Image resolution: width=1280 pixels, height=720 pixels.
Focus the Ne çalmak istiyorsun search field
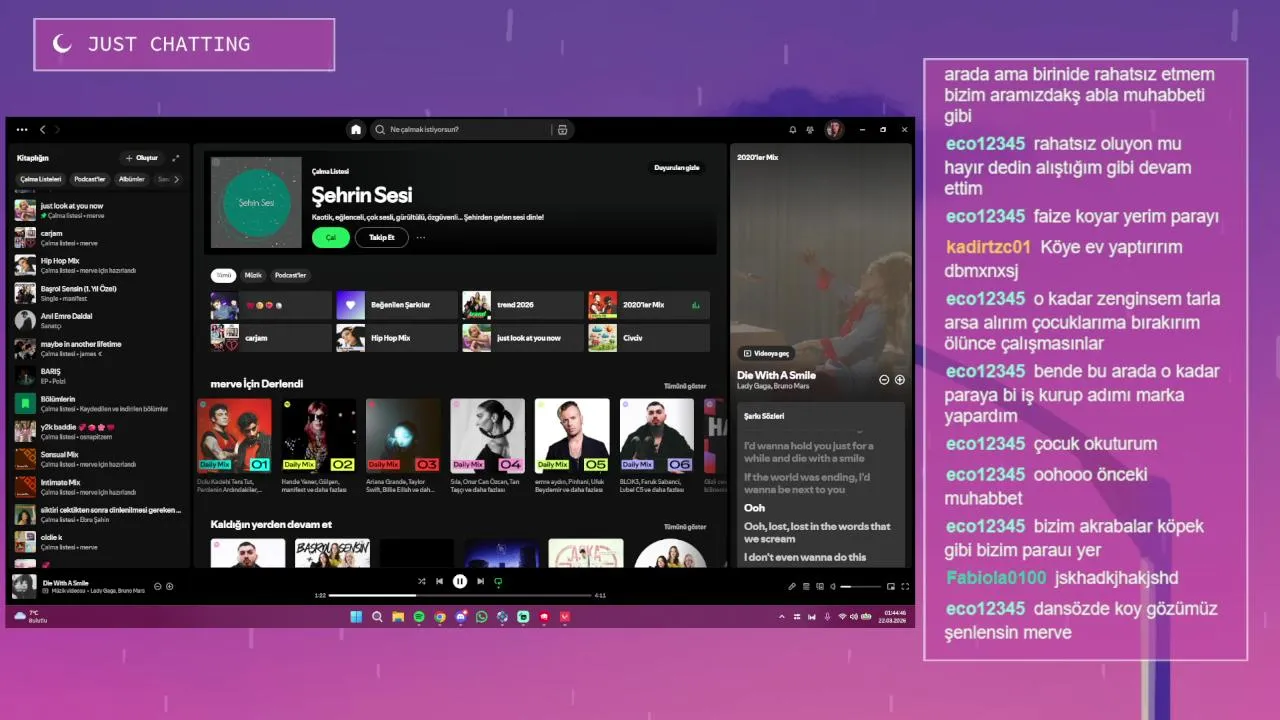pyautogui.click(x=462, y=129)
